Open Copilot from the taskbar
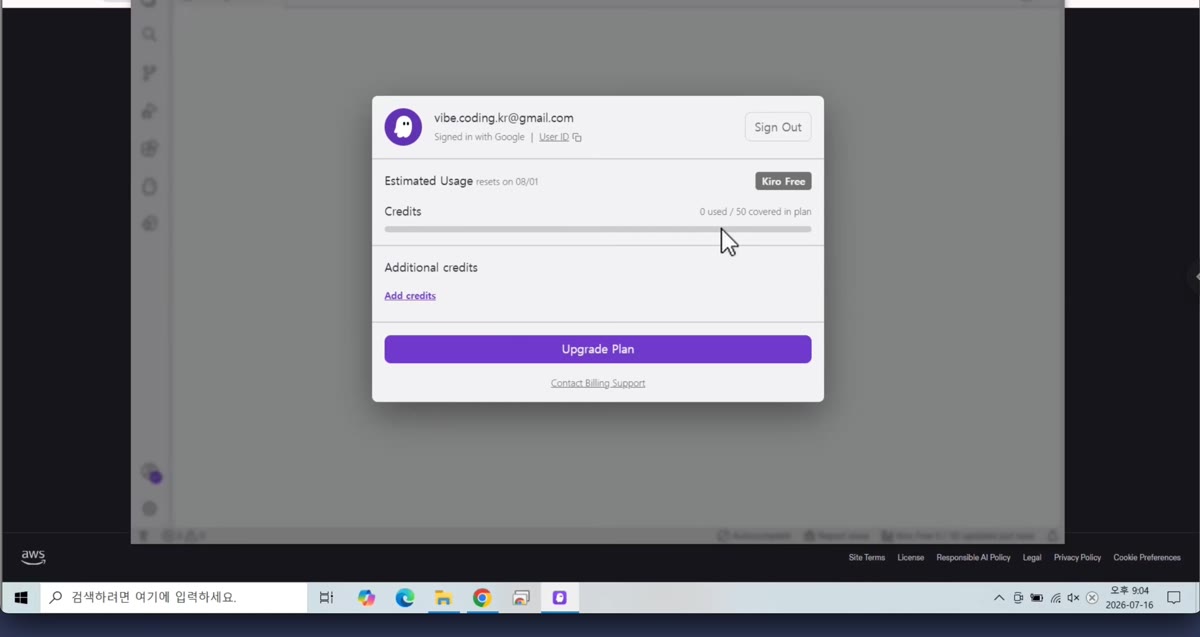 (366, 598)
